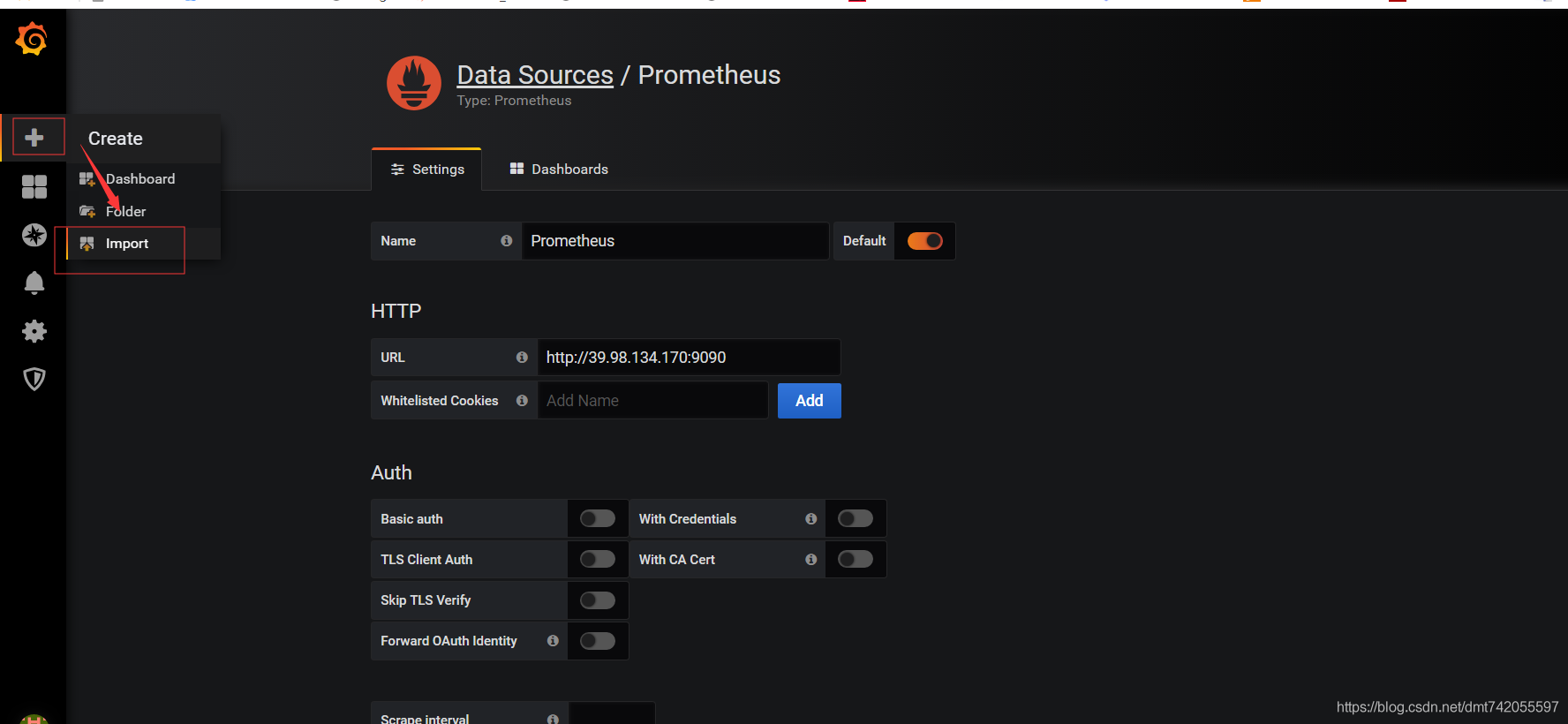Click the HTTP section heading
The height and width of the screenshot is (724, 1568).
click(x=396, y=311)
